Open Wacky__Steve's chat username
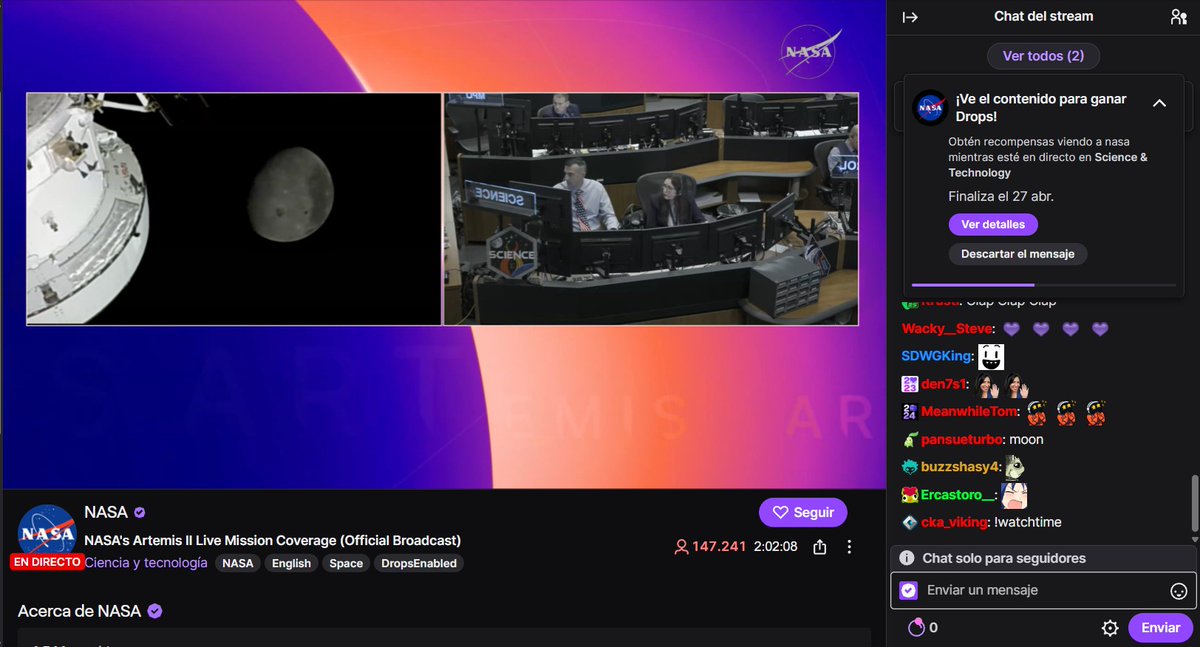 [x=947, y=329]
